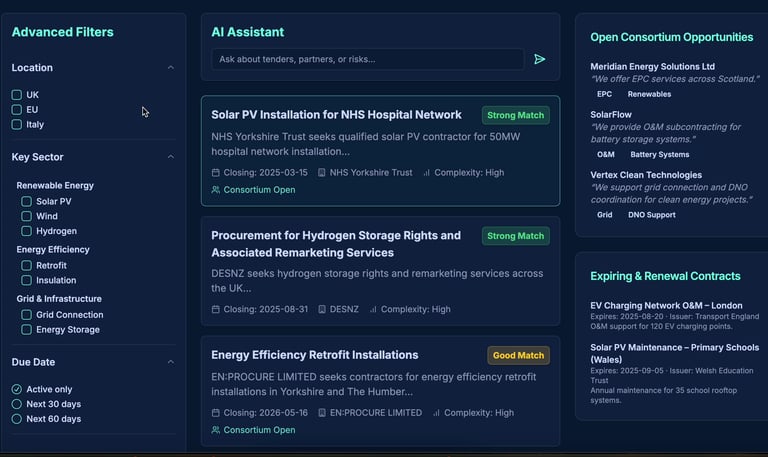Click the Renewable Energy group label

click(55, 185)
